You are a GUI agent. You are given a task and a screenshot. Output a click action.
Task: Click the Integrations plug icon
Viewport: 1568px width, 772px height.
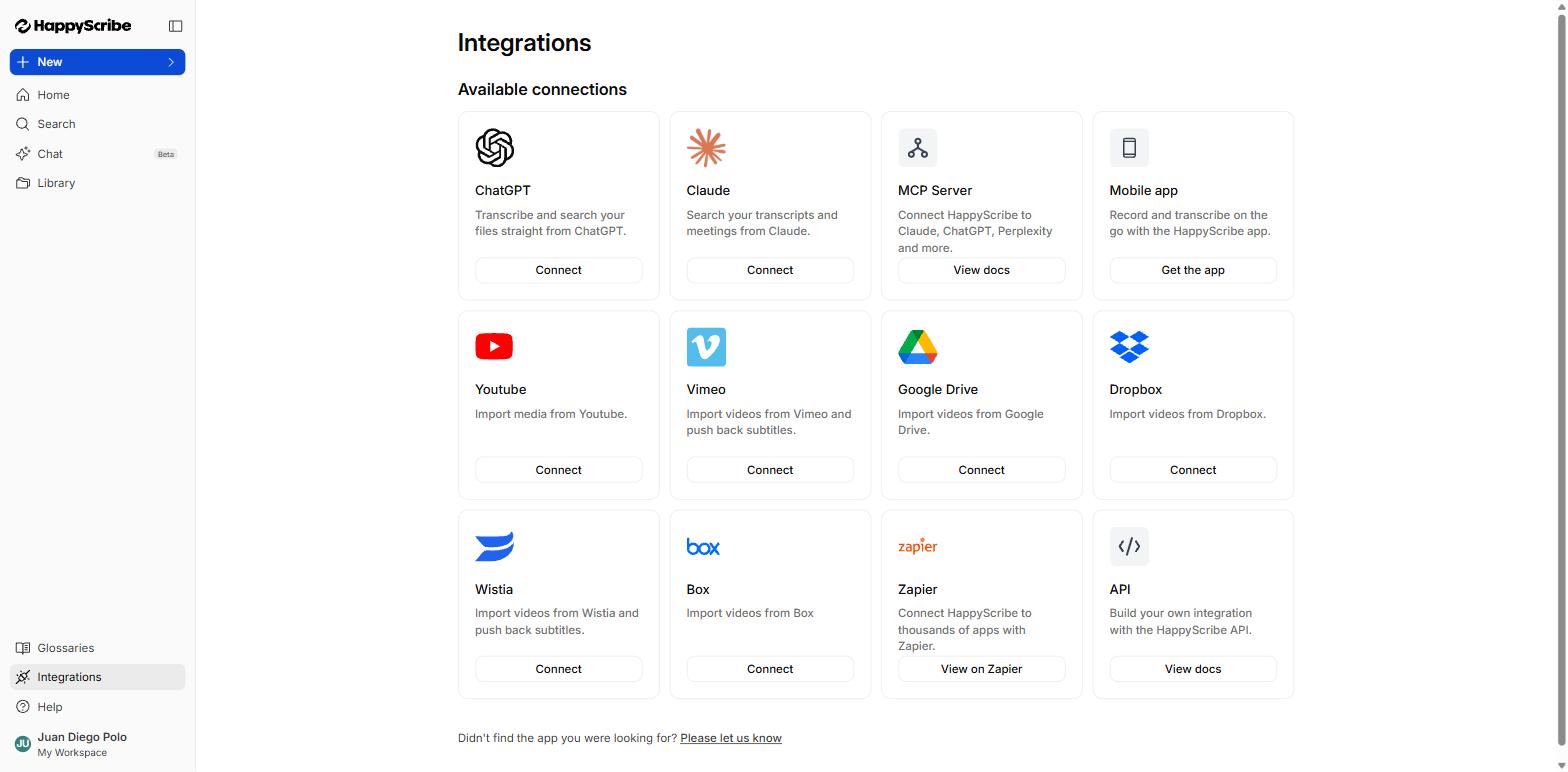coord(23,677)
